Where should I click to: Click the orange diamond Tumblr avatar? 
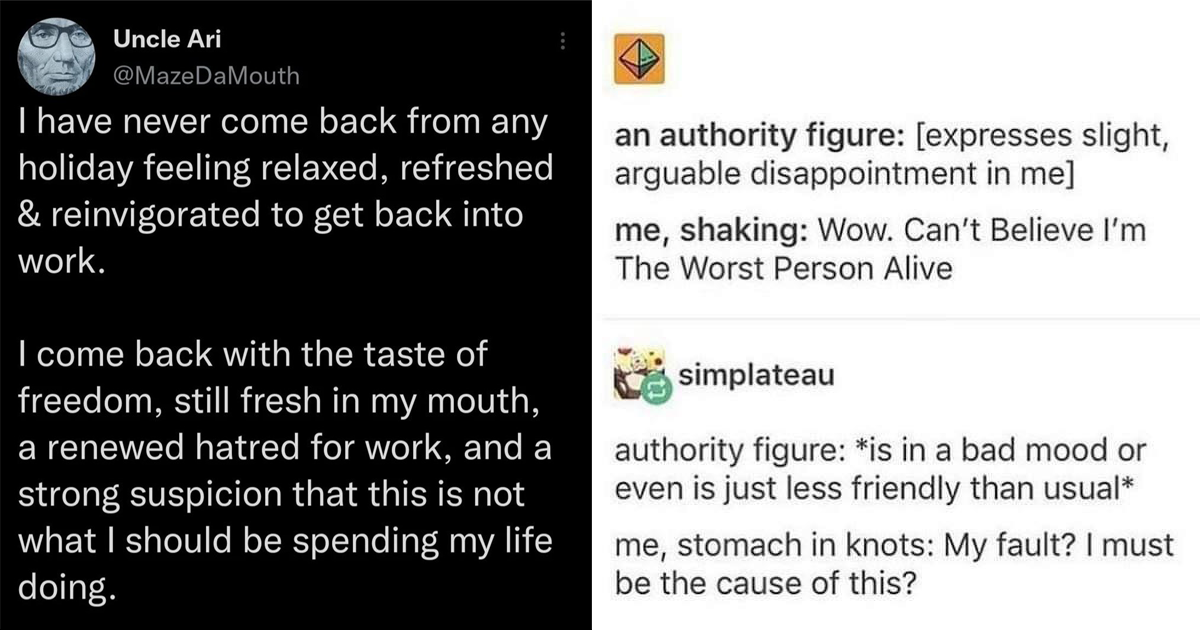point(639,64)
